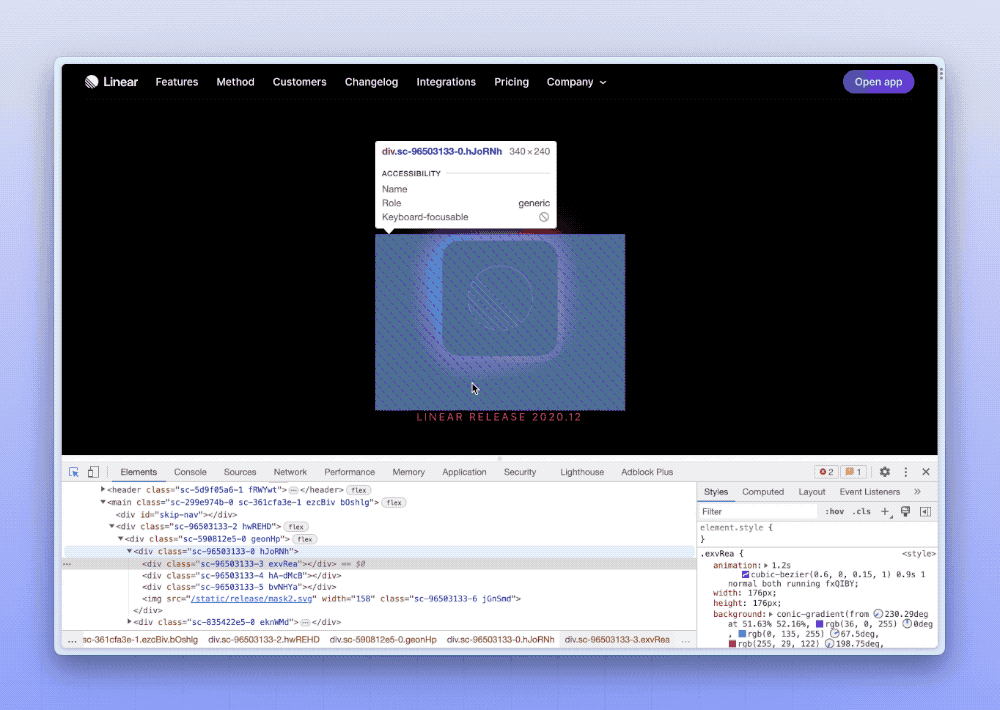Select the hA-dMcB div row
The image size is (1000, 710).
point(379,575)
